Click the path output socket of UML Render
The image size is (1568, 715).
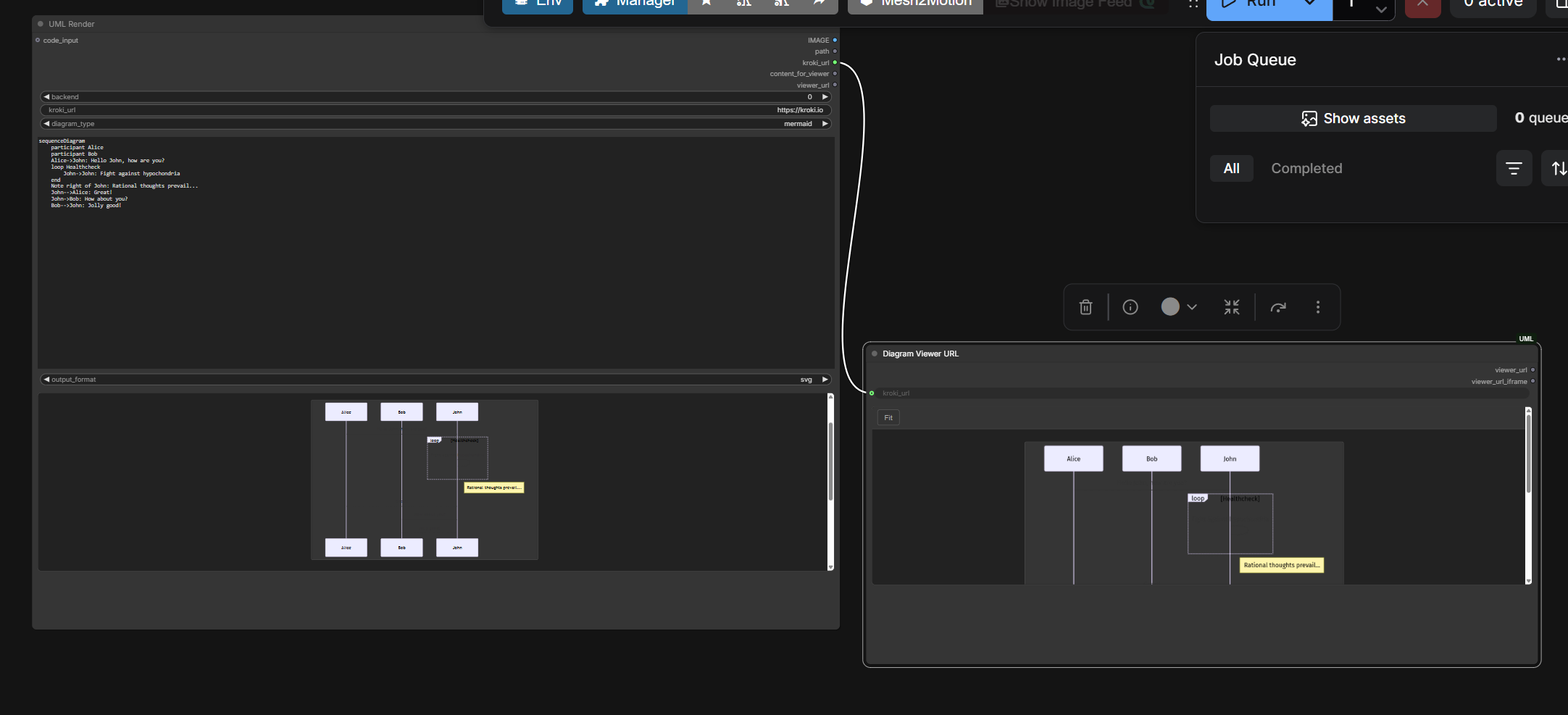[835, 51]
